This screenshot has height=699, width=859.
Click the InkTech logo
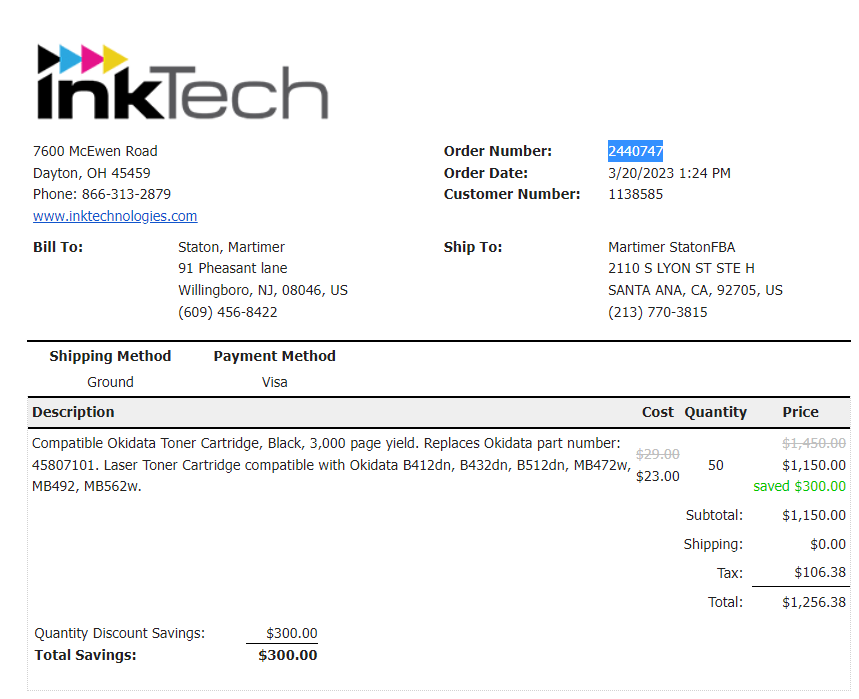(x=182, y=82)
